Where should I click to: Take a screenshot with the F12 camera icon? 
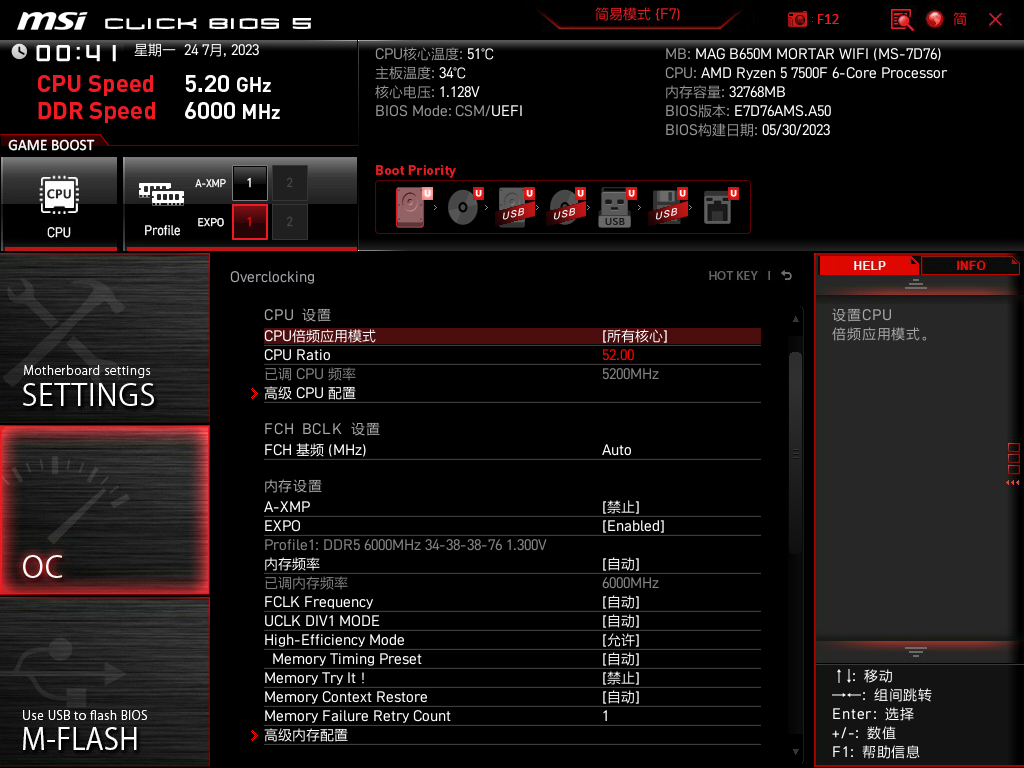798,19
